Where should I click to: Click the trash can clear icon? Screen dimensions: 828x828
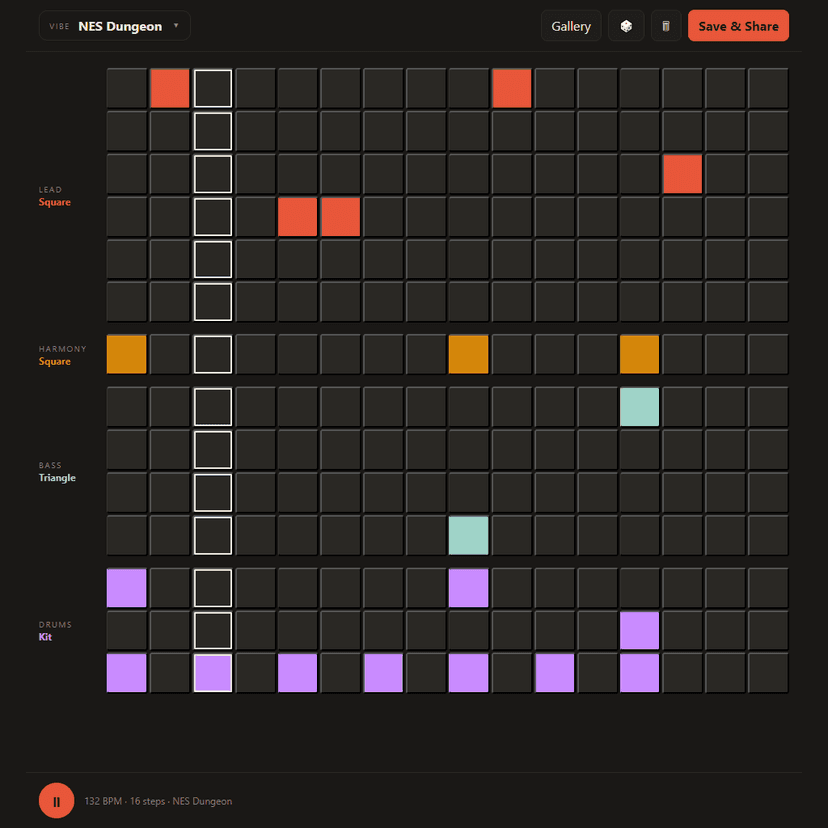click(666, 26)
